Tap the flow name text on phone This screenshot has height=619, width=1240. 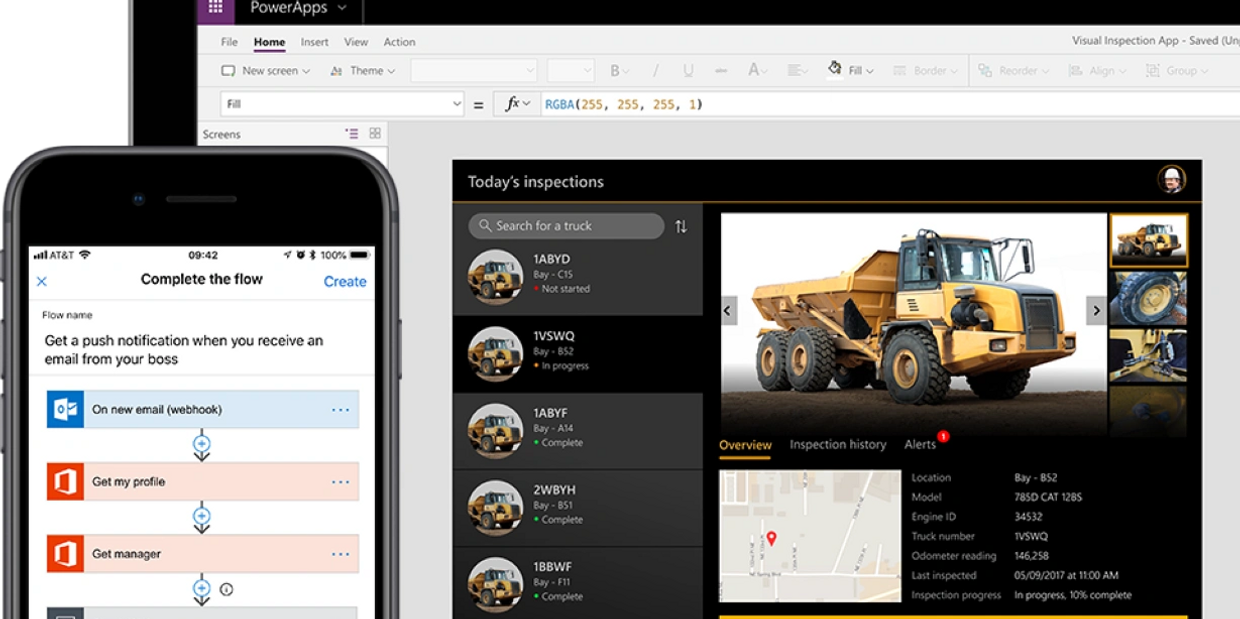click(184, 350)
